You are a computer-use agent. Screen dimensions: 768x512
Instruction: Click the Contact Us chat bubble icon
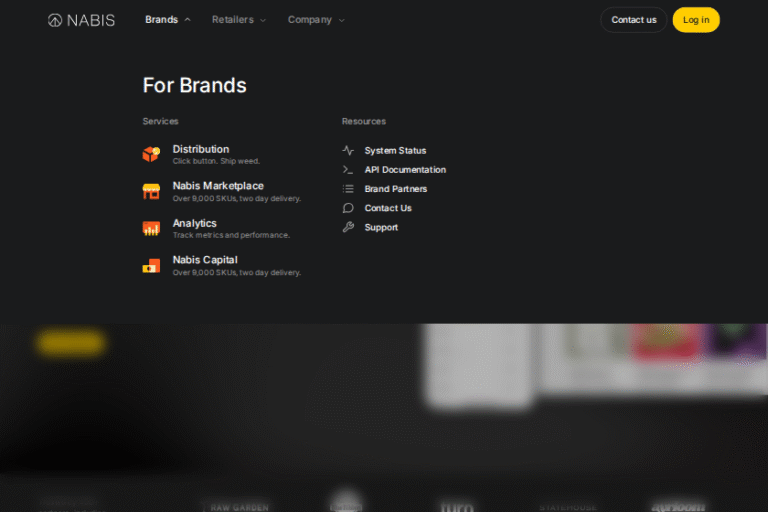pos(348,208)
